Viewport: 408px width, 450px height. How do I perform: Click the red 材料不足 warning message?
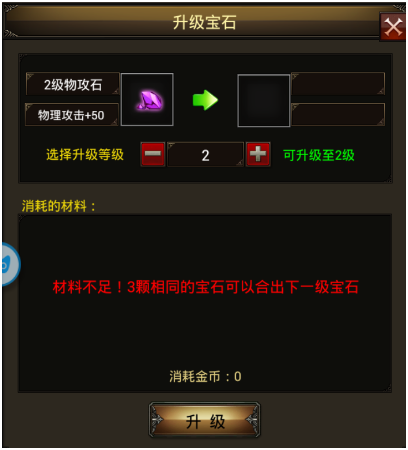coord(205,287)
